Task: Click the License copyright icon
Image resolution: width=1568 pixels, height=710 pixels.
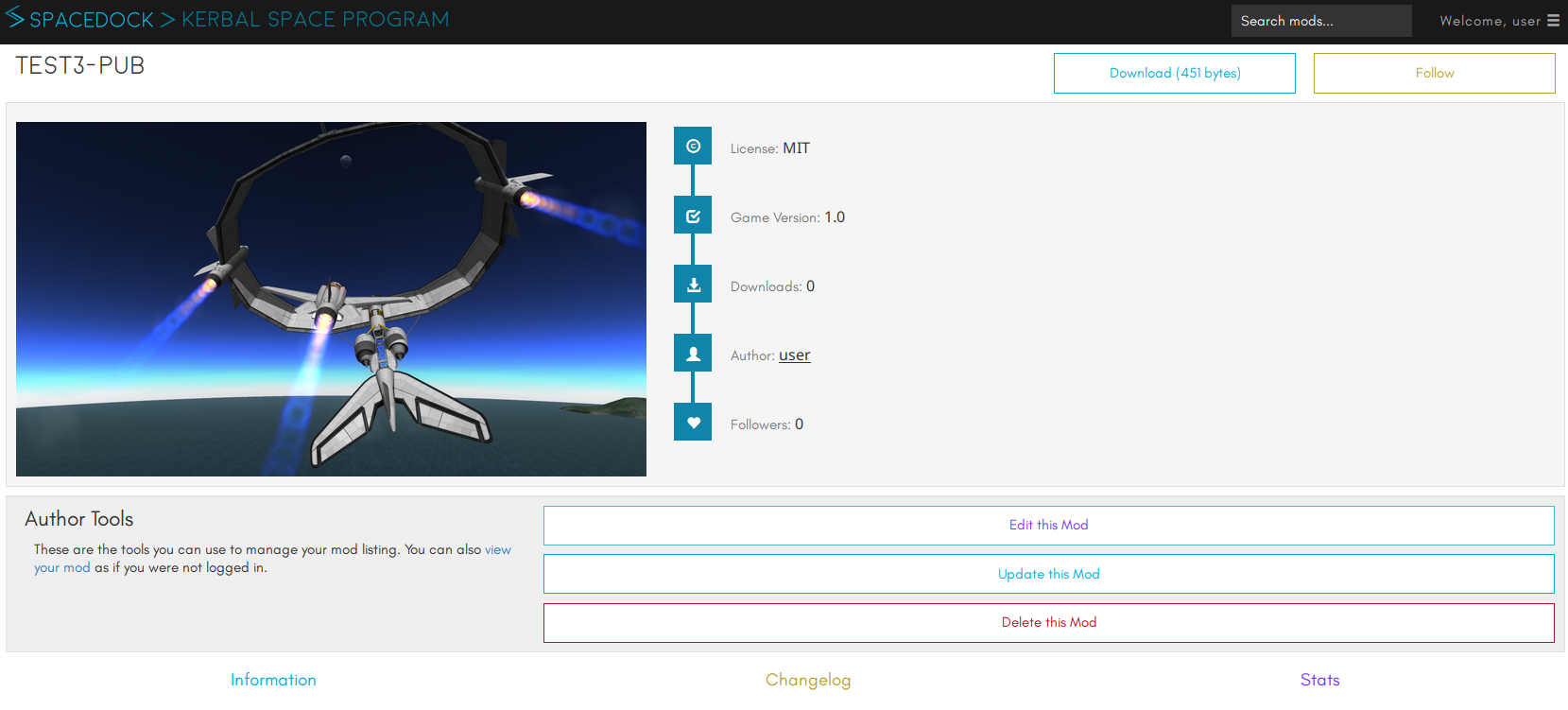Action: click(x=693, y=147)
